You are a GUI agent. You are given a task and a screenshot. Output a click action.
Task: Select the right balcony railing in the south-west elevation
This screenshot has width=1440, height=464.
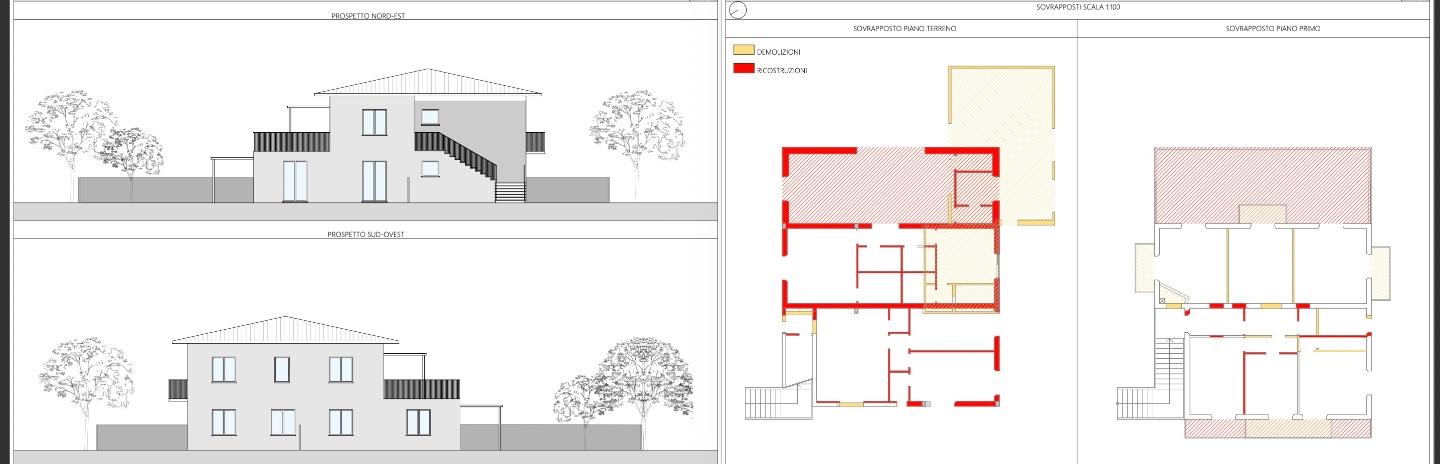[x=421, y=389]
